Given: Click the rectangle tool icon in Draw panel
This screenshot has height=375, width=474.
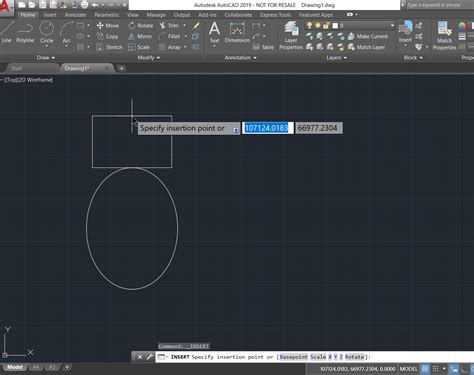Looking at the screenshot, I should [80, 25].
